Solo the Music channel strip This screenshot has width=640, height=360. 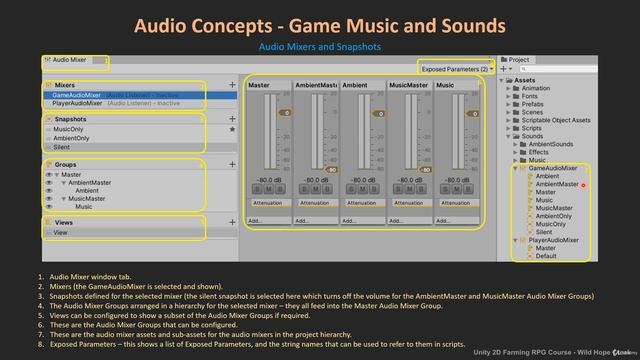445,189
